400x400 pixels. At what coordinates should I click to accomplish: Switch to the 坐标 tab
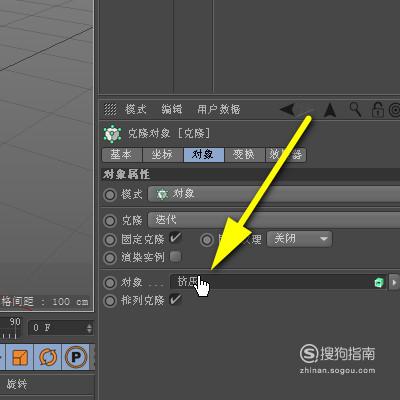163,155
